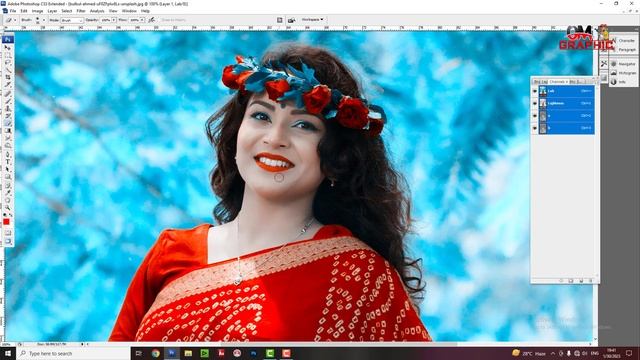Click the red foreground color swatch

6,222
